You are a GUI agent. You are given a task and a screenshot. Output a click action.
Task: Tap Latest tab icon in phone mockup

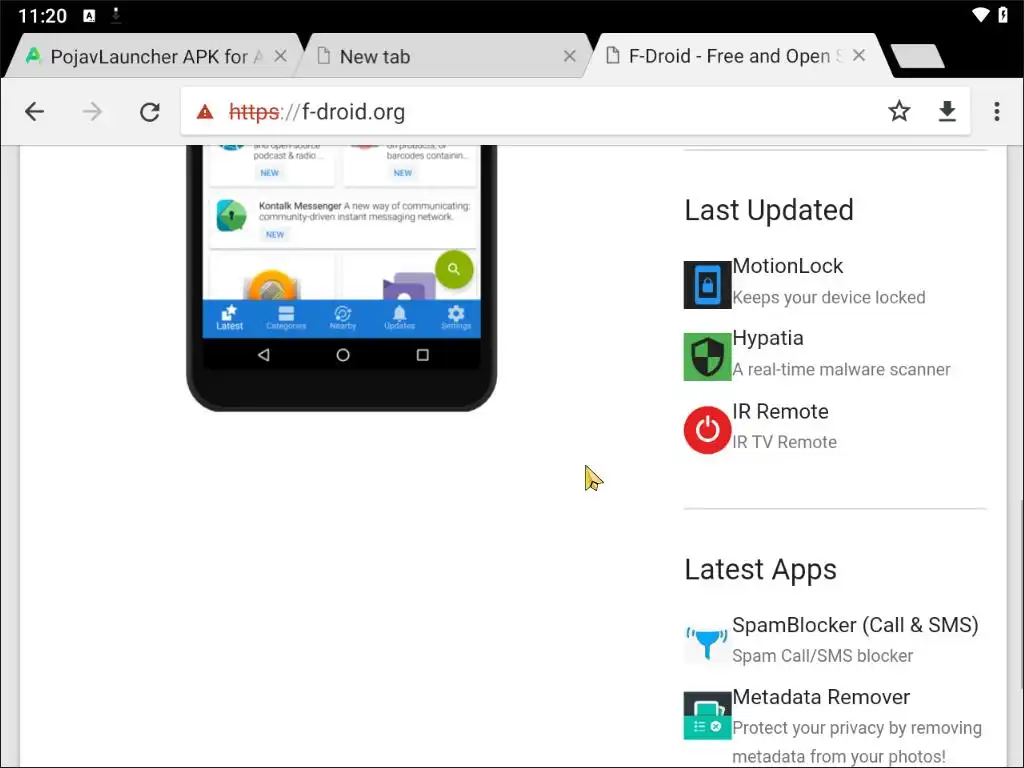point(230,317)
